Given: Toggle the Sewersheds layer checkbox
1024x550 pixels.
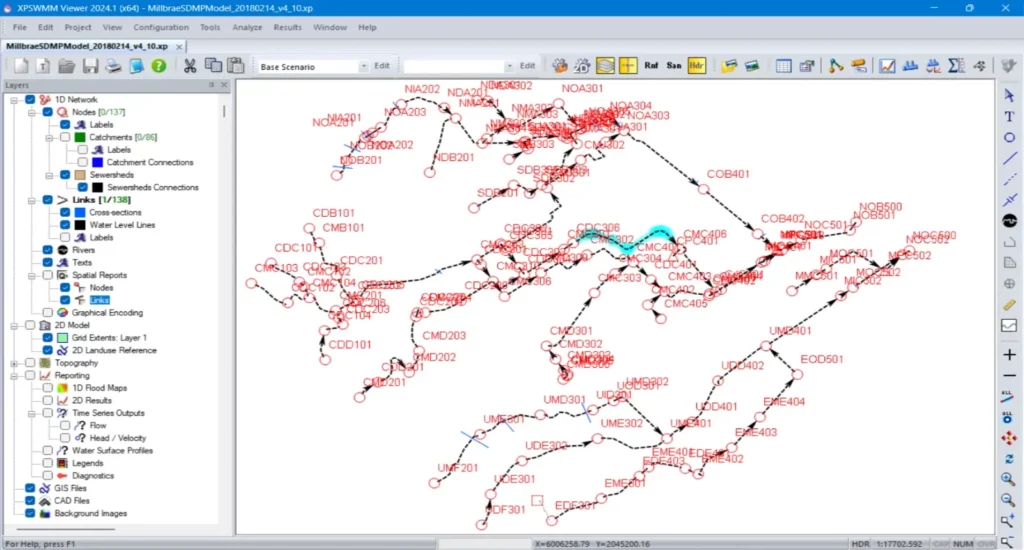Looking at the screenshot, I should pyautogui.click(x=65, y=174).
